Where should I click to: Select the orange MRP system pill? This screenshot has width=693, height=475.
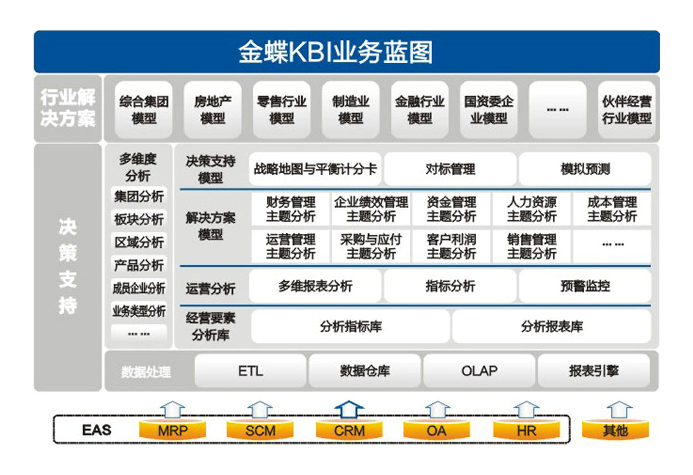click(x=172, y=431)
